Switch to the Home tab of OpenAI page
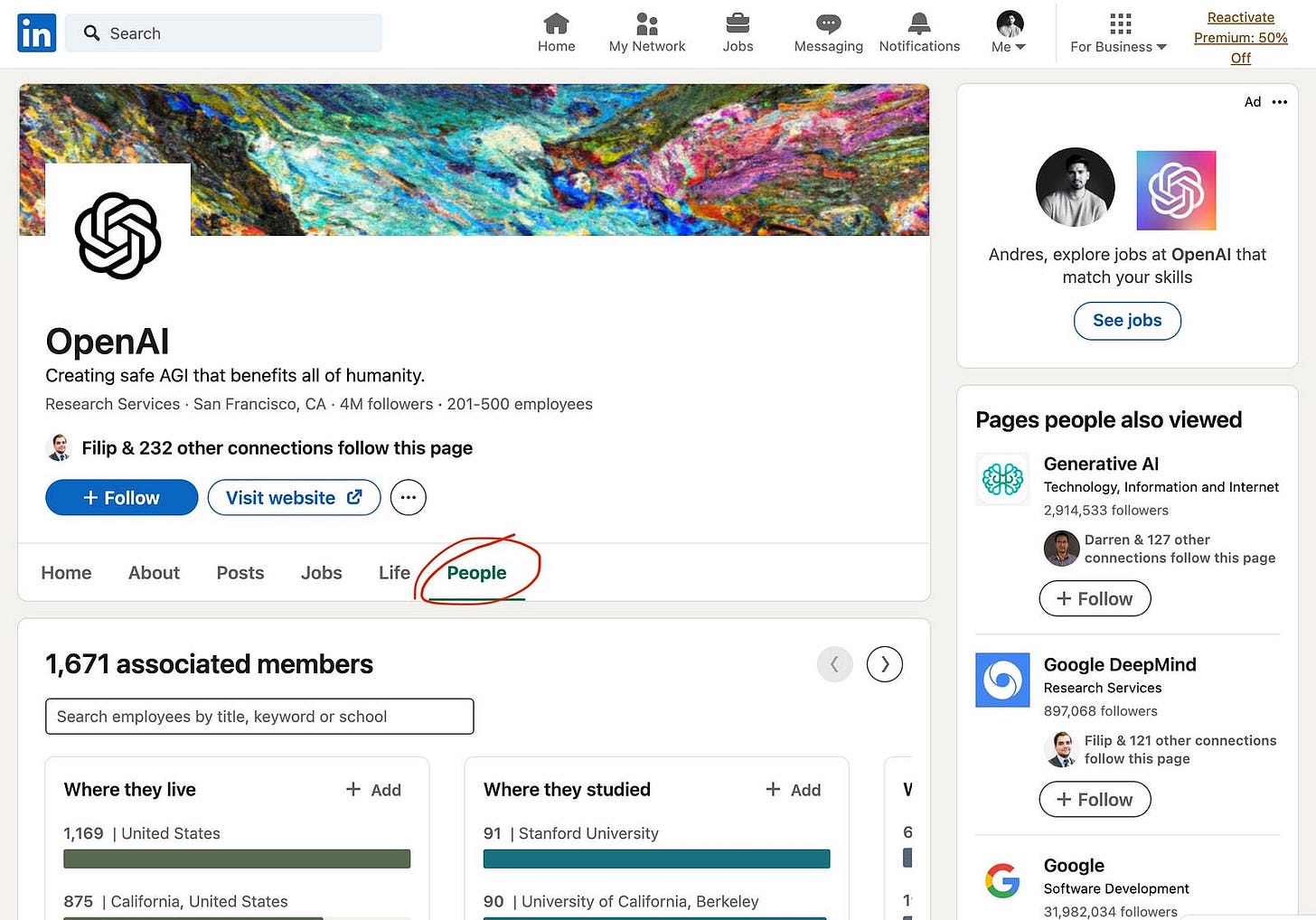Screen dimensions: 1316x920 [x=66, y=573]
